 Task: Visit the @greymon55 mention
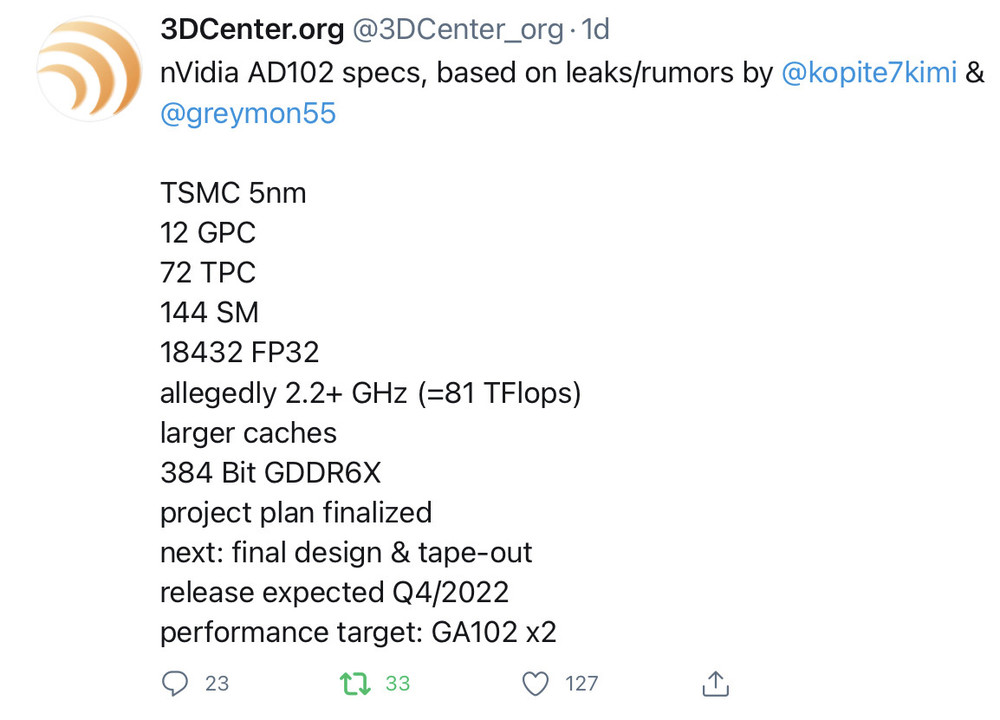(248, 114)
